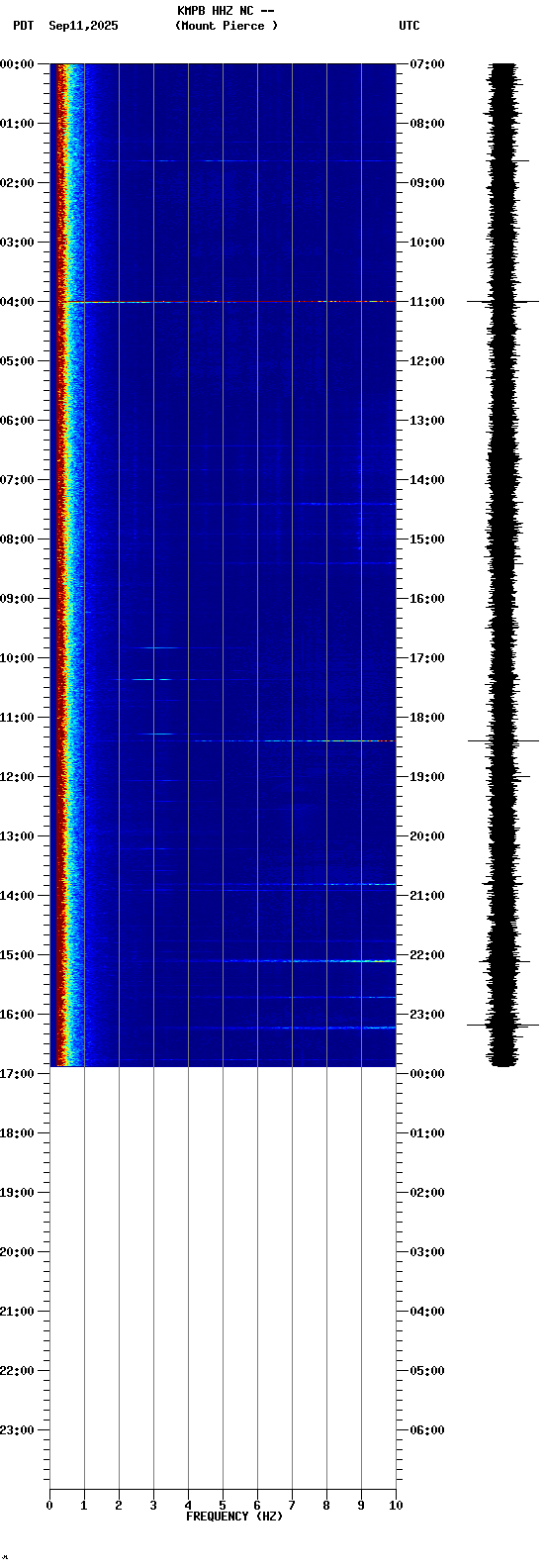The height and width of the screenshot is (1568, 546).
Task: Click the station title 'KMPB HHZ NC --'
Action: click(226, 11)
